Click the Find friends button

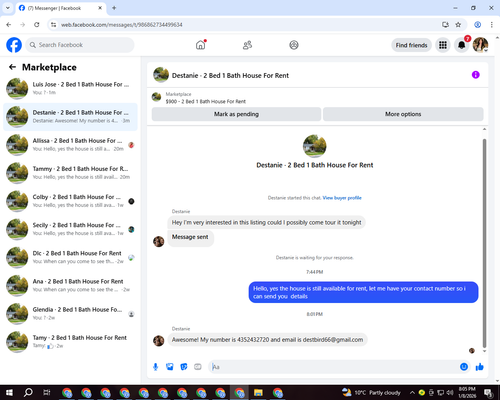click(x=411, y=45)
